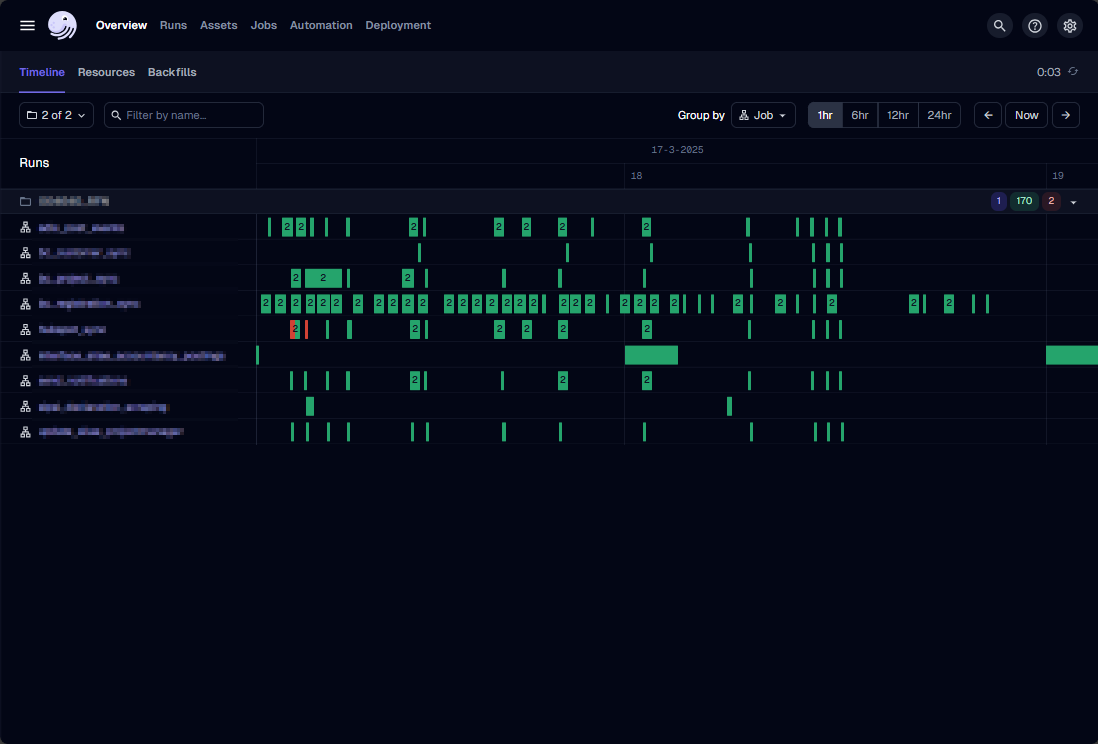Select the 1hr time range

point(825,115)
